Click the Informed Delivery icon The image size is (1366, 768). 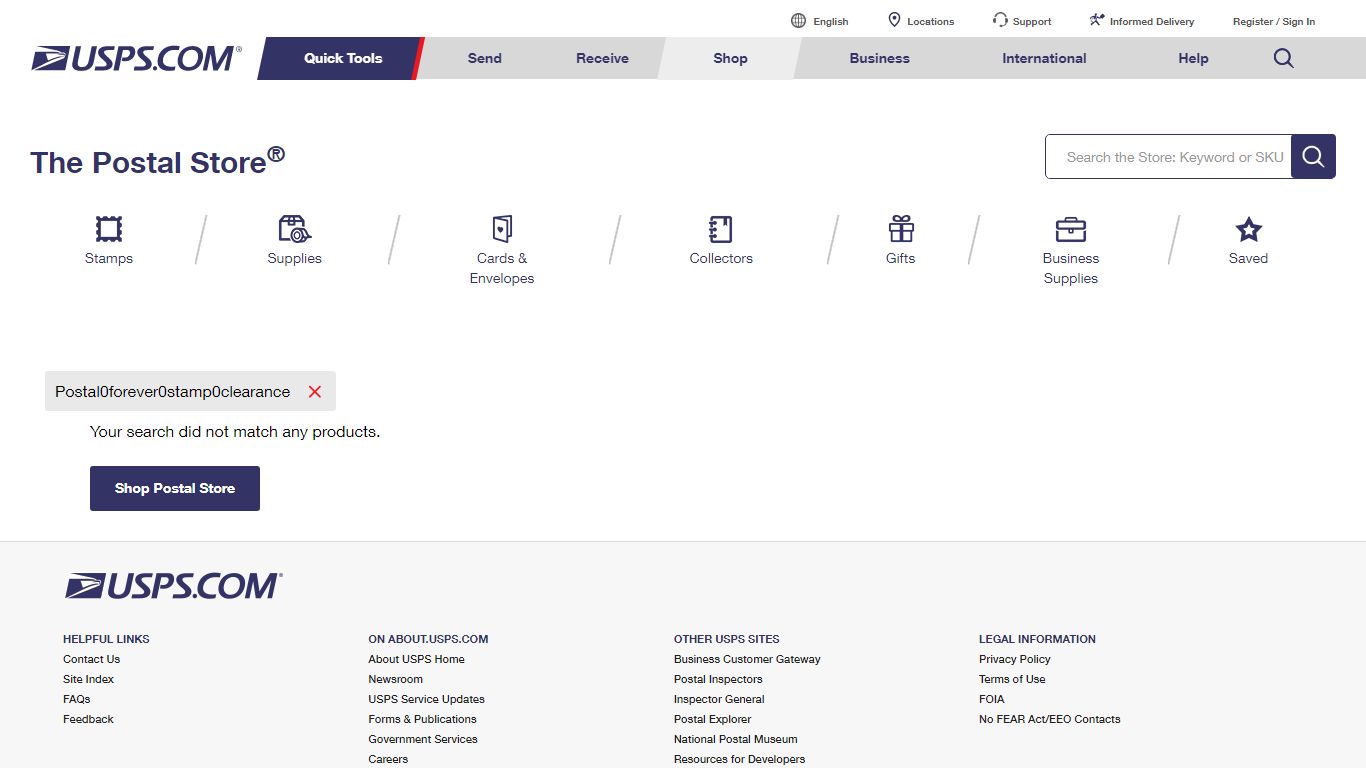[1097, 20]
